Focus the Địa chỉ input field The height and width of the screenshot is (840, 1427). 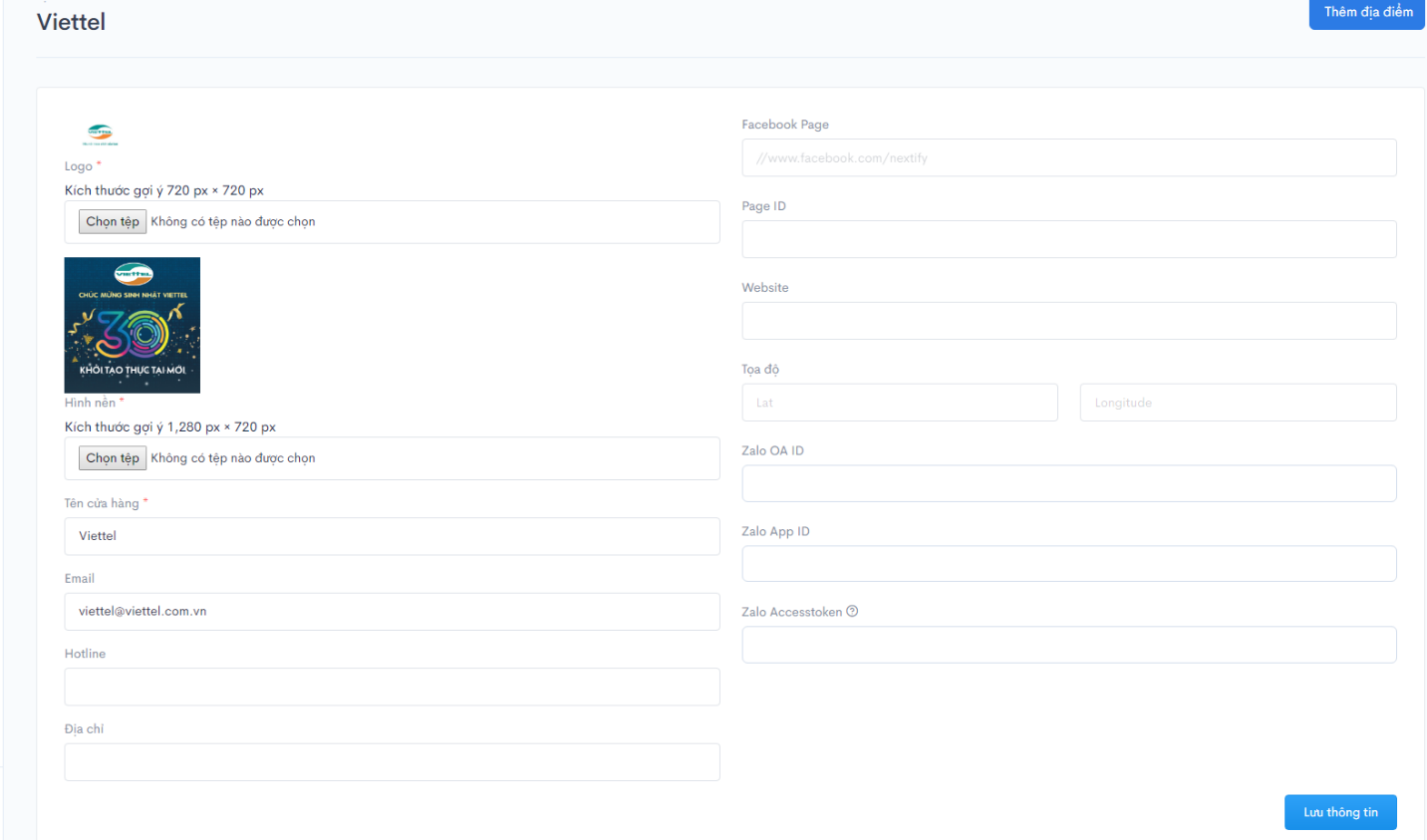click(x=392, y=762)
